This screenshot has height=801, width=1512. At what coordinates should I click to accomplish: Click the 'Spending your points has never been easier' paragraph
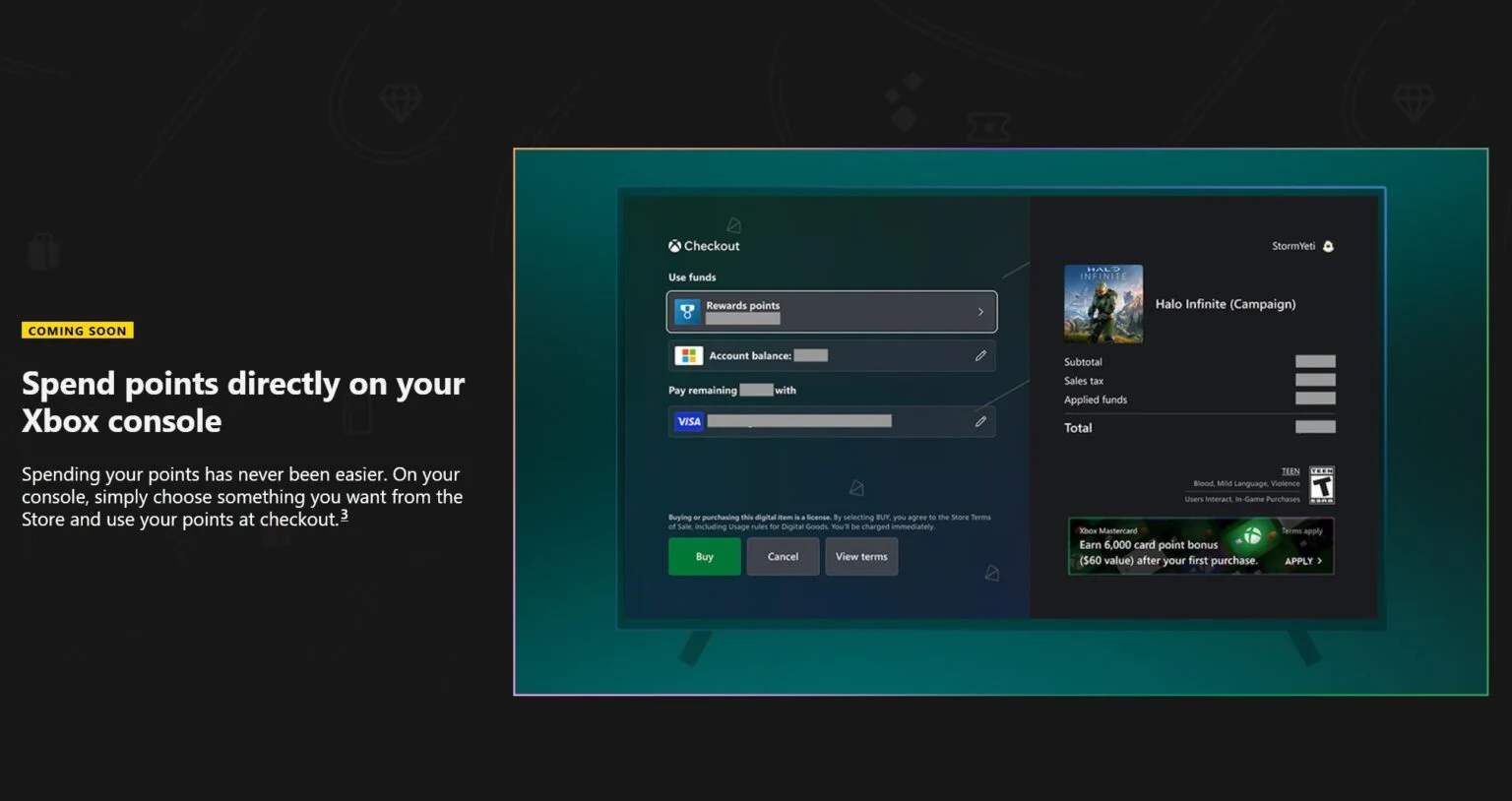click(242, 497)
